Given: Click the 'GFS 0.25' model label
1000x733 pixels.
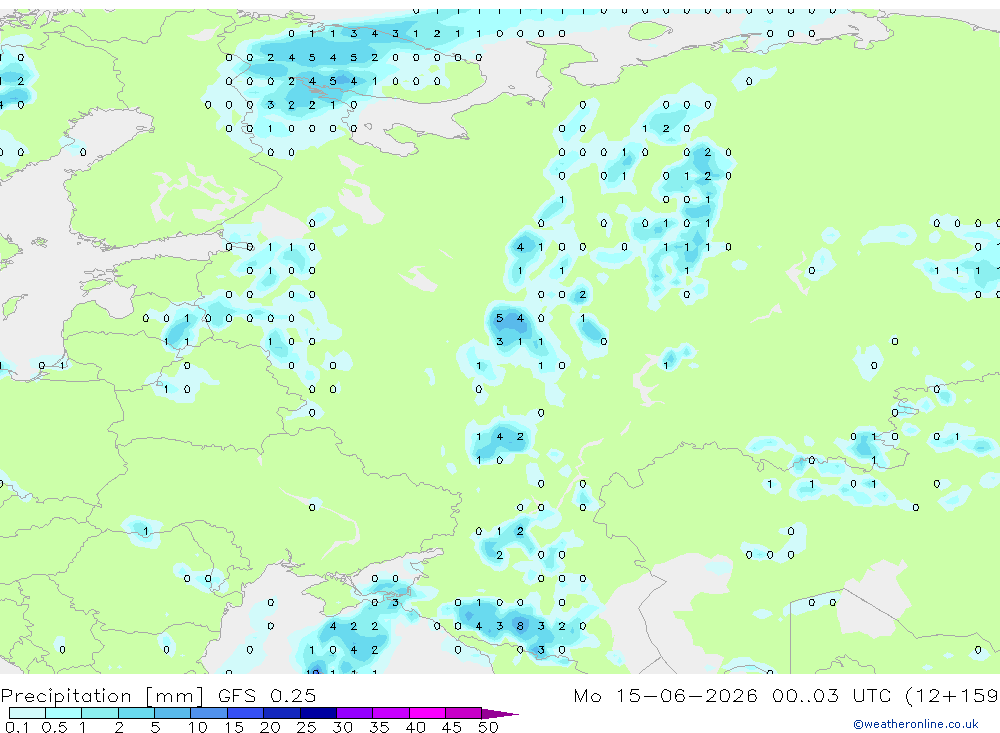Looking at the screenshot, I should point(267,696).
